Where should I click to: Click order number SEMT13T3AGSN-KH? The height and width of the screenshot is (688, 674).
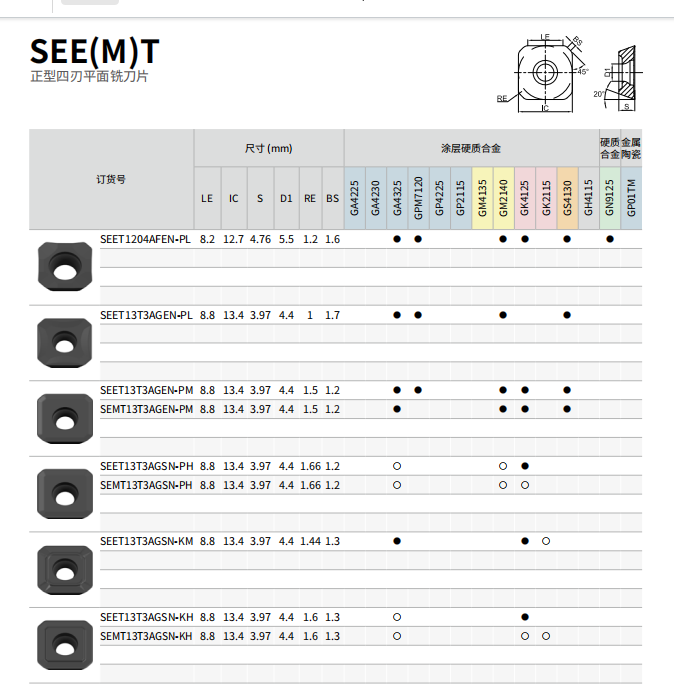click(x=147, y=636)
